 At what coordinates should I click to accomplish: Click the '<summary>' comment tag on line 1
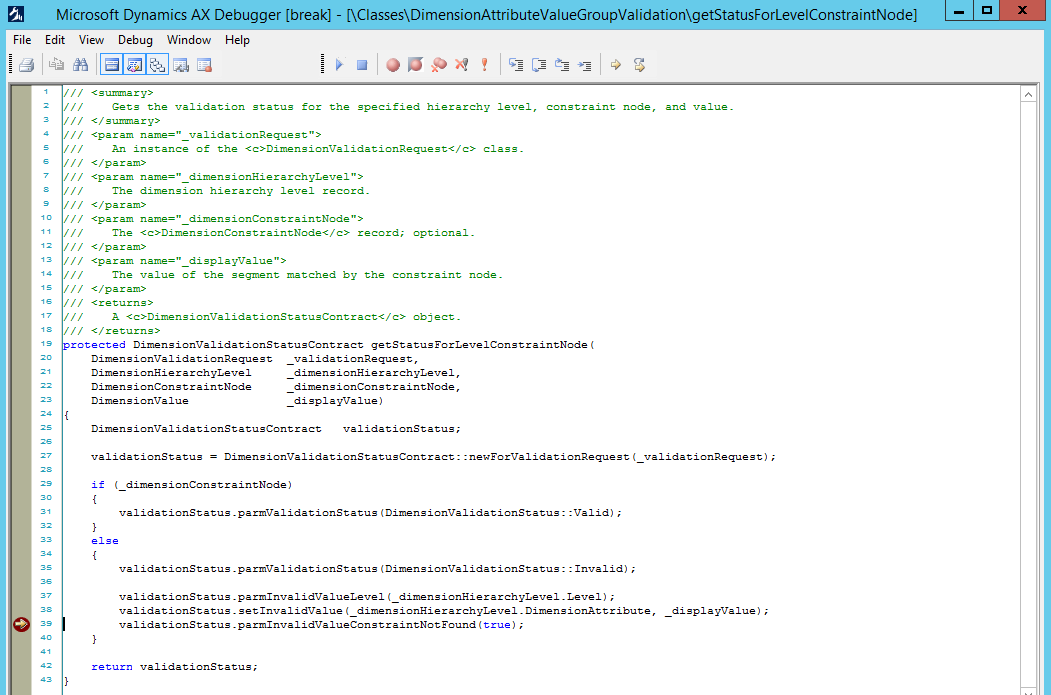pos(122,93)
